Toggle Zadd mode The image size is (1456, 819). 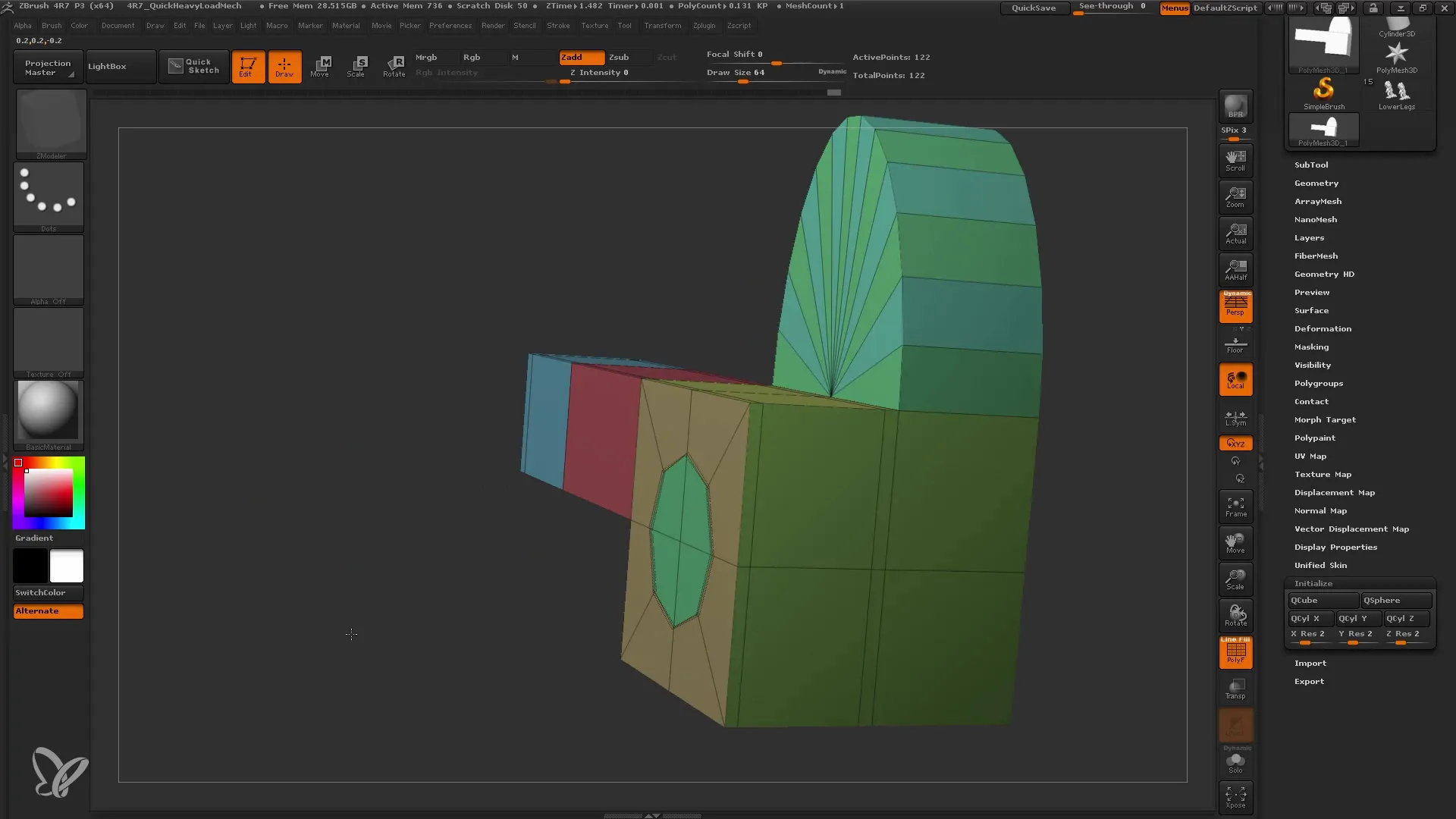582,58
